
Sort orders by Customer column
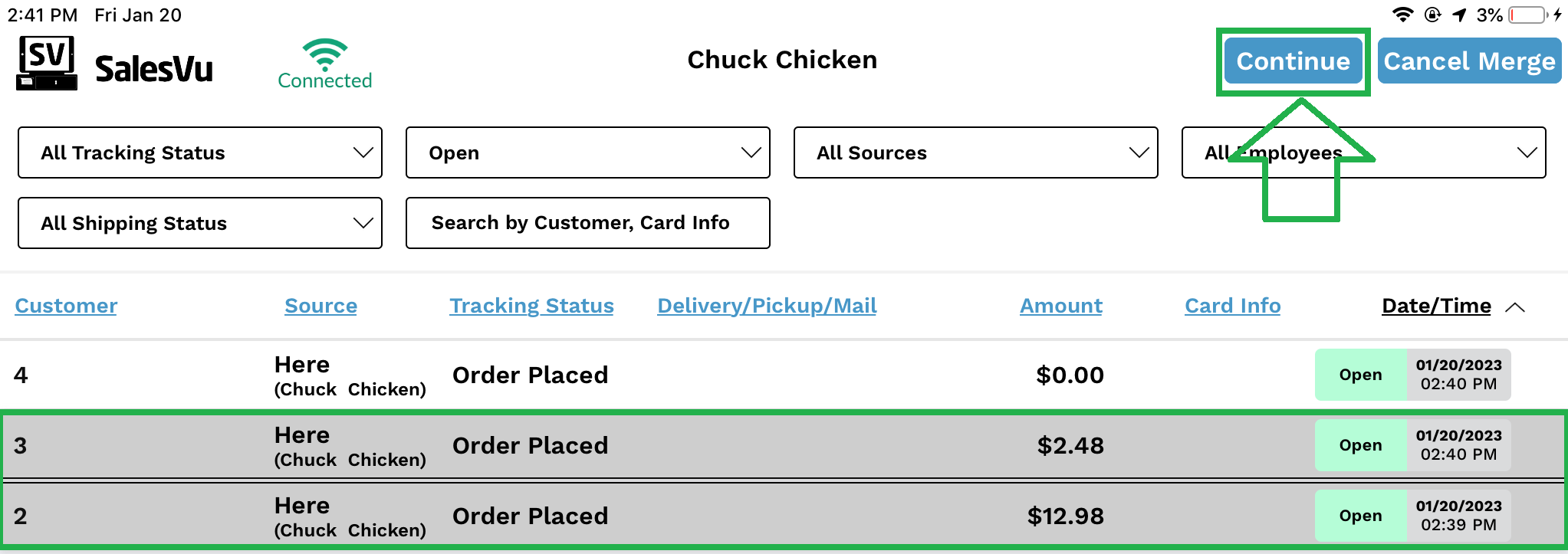66,306
